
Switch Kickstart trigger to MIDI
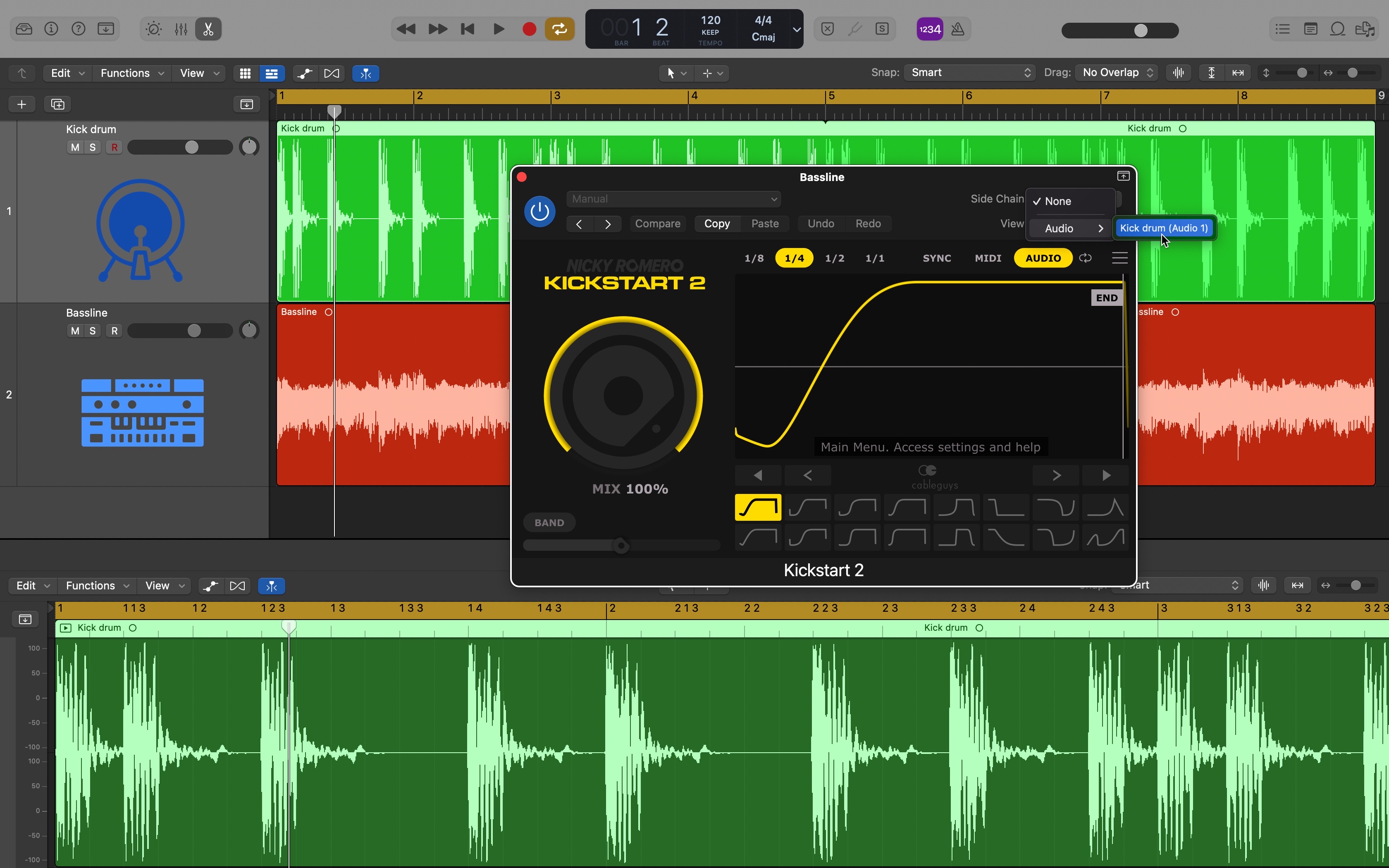click(x=988, y=258)
